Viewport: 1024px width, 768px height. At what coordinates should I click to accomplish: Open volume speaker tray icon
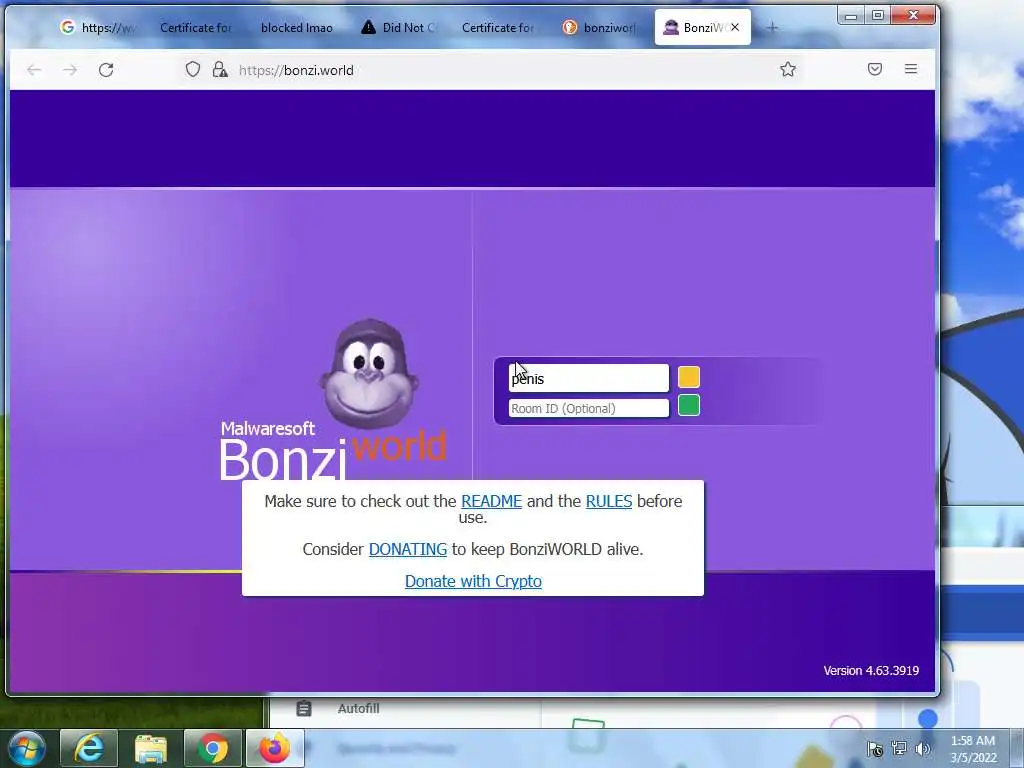[922, 748]
